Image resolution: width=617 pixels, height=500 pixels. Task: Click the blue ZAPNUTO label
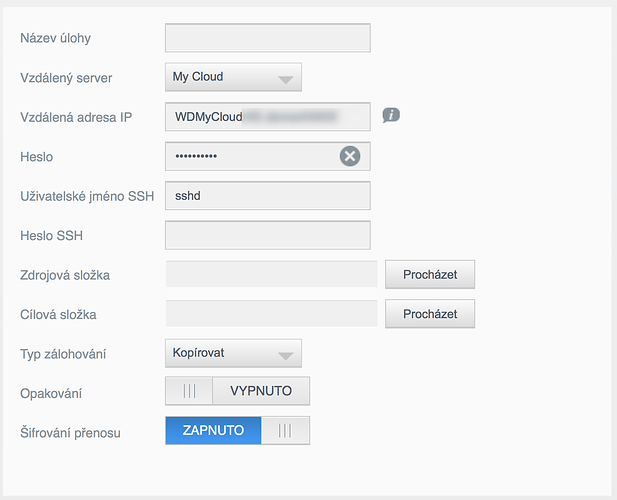[x=213, y=430]
